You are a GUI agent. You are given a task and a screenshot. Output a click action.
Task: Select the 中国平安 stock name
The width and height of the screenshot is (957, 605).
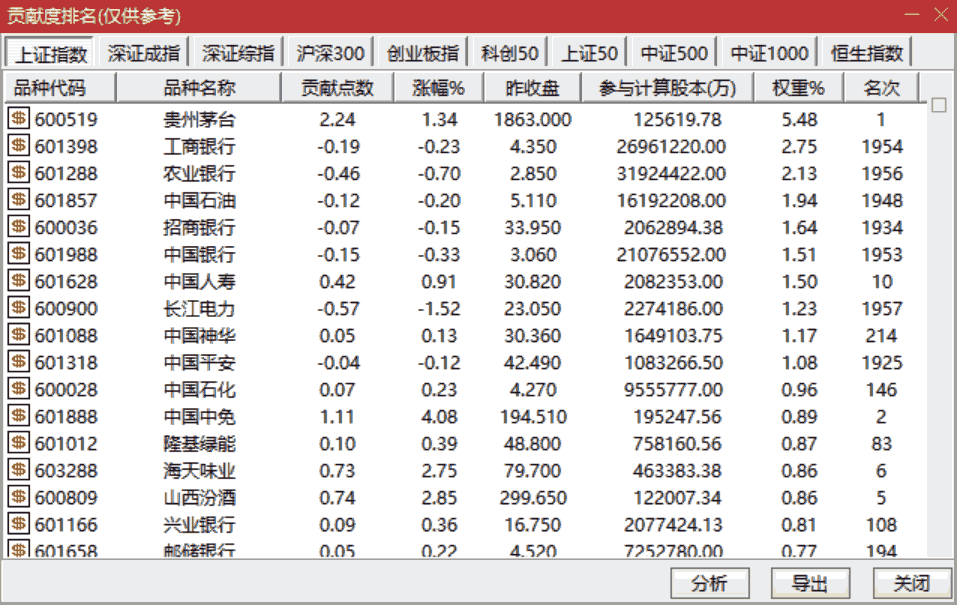point(199,362)
